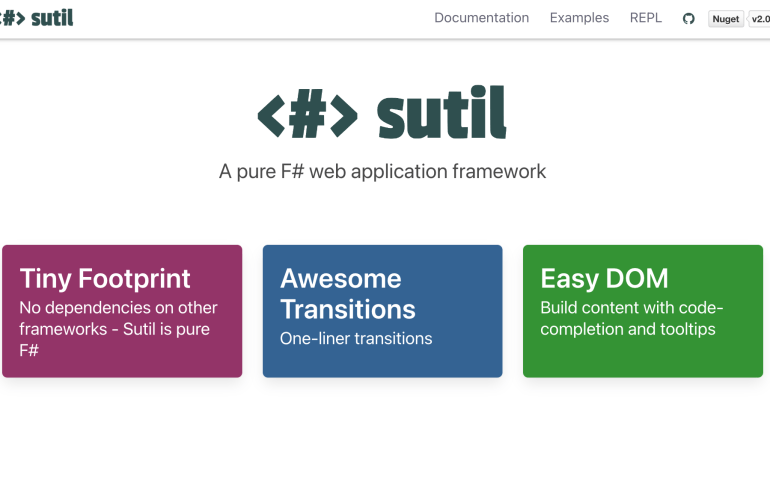Go to the Examples page
Image resolution: width=770 pixels, height=500 pixels.
click(579, 18)
